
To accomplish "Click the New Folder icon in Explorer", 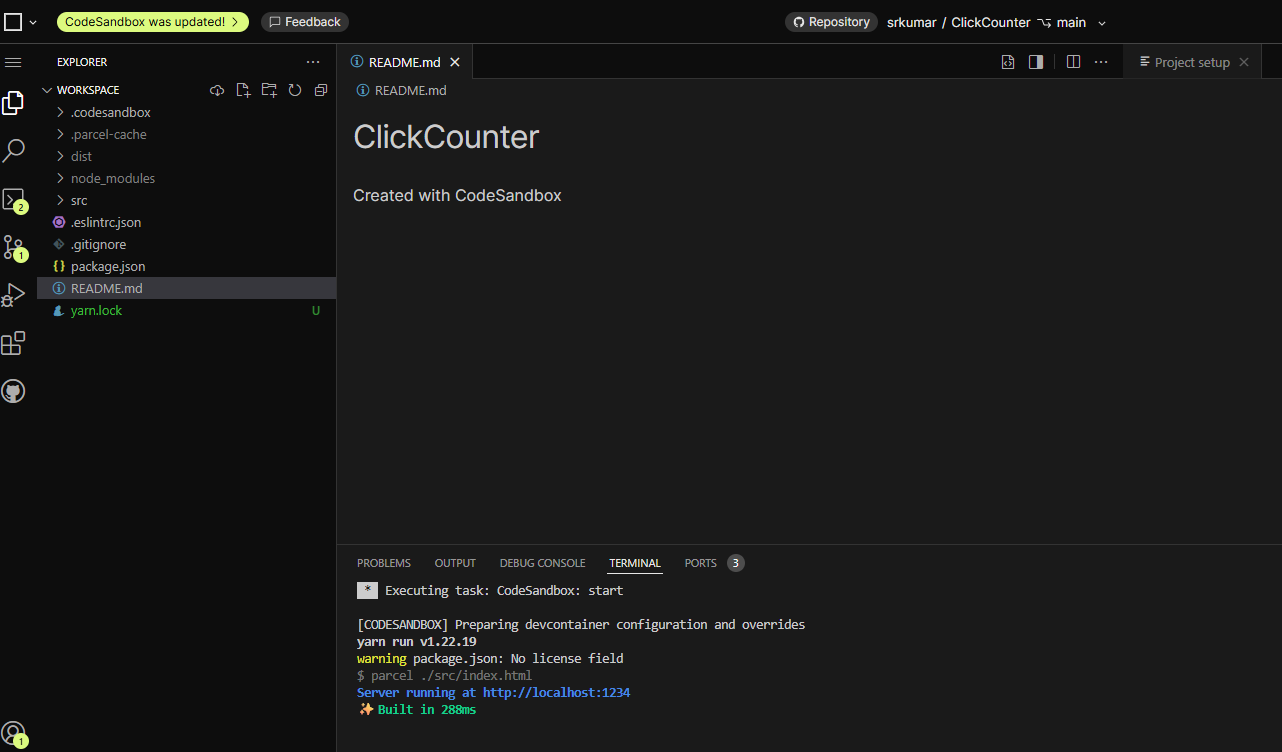I will pyautogui.click(x=269, y=90).
